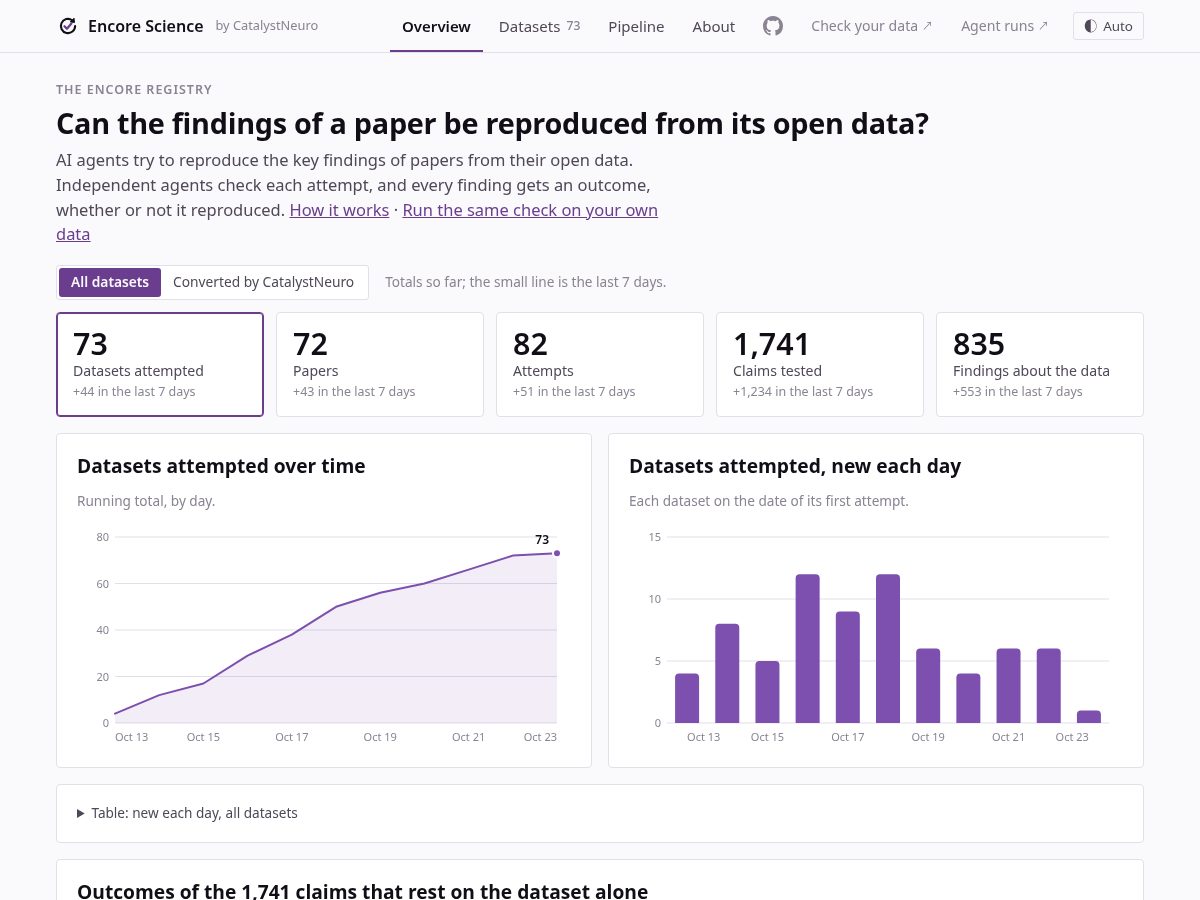
Task: Open the GitHub repository icon
Action: coord(773,26)
